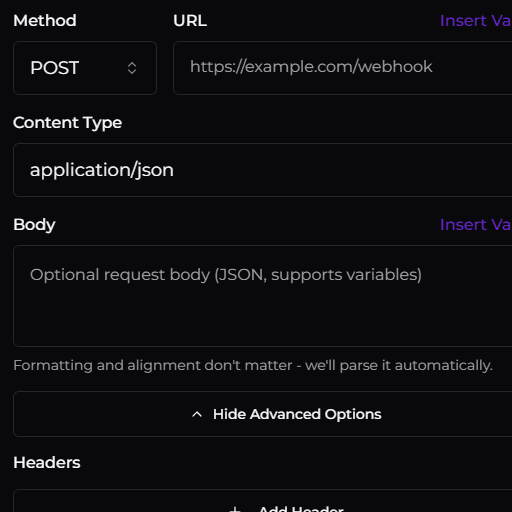
Task: Click the Optional request body placeholder text
Action: (226, 275)
